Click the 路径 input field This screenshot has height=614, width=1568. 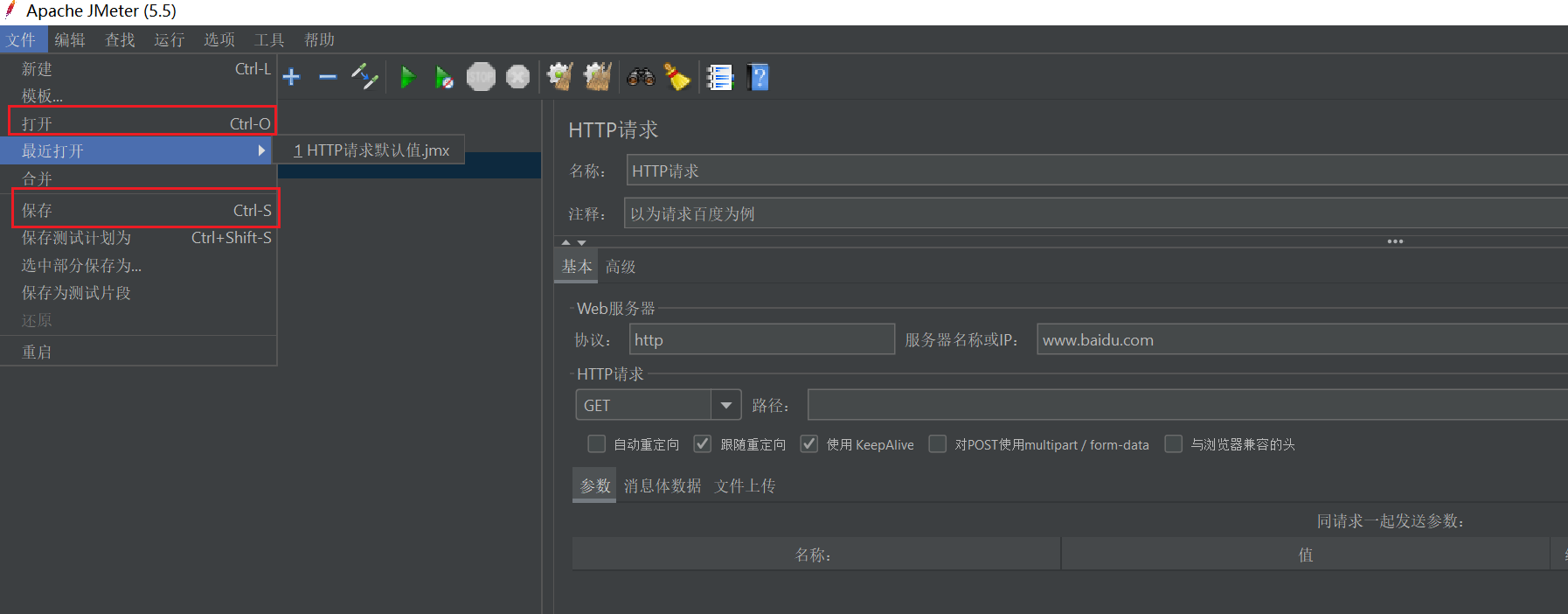click(x=1188, y=405)
